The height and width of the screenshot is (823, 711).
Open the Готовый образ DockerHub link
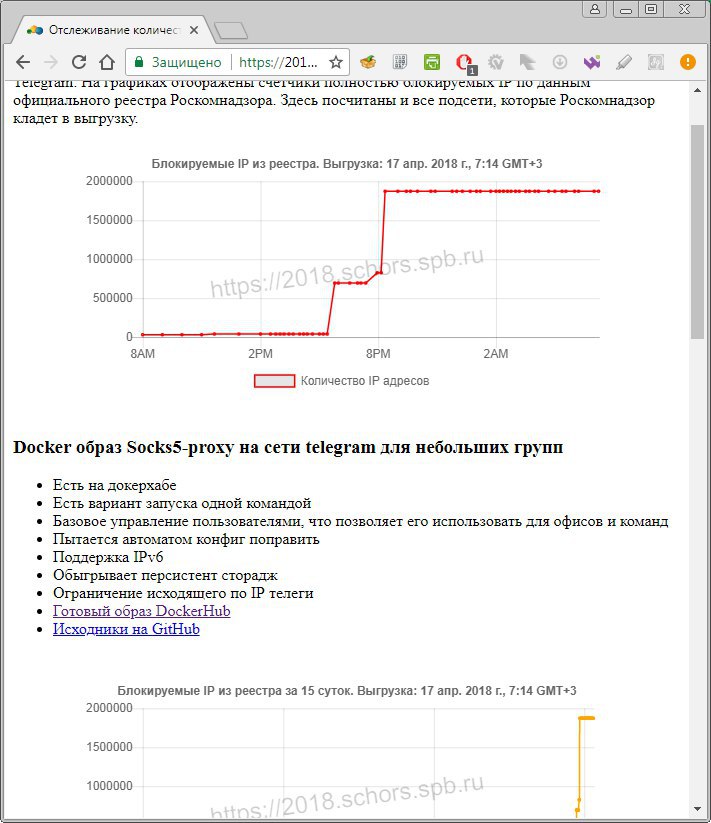click(x=141, y=611)
